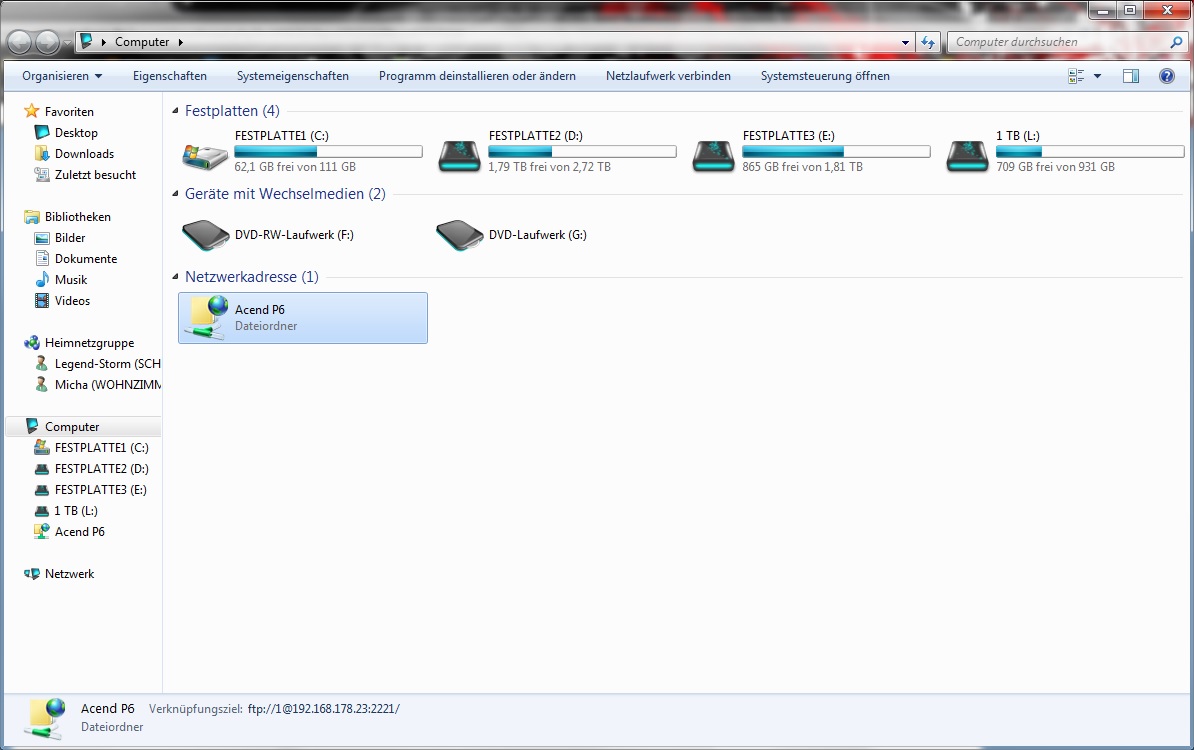
Task: Click the ftp link target text in details pane
Action: click(324, 709)
